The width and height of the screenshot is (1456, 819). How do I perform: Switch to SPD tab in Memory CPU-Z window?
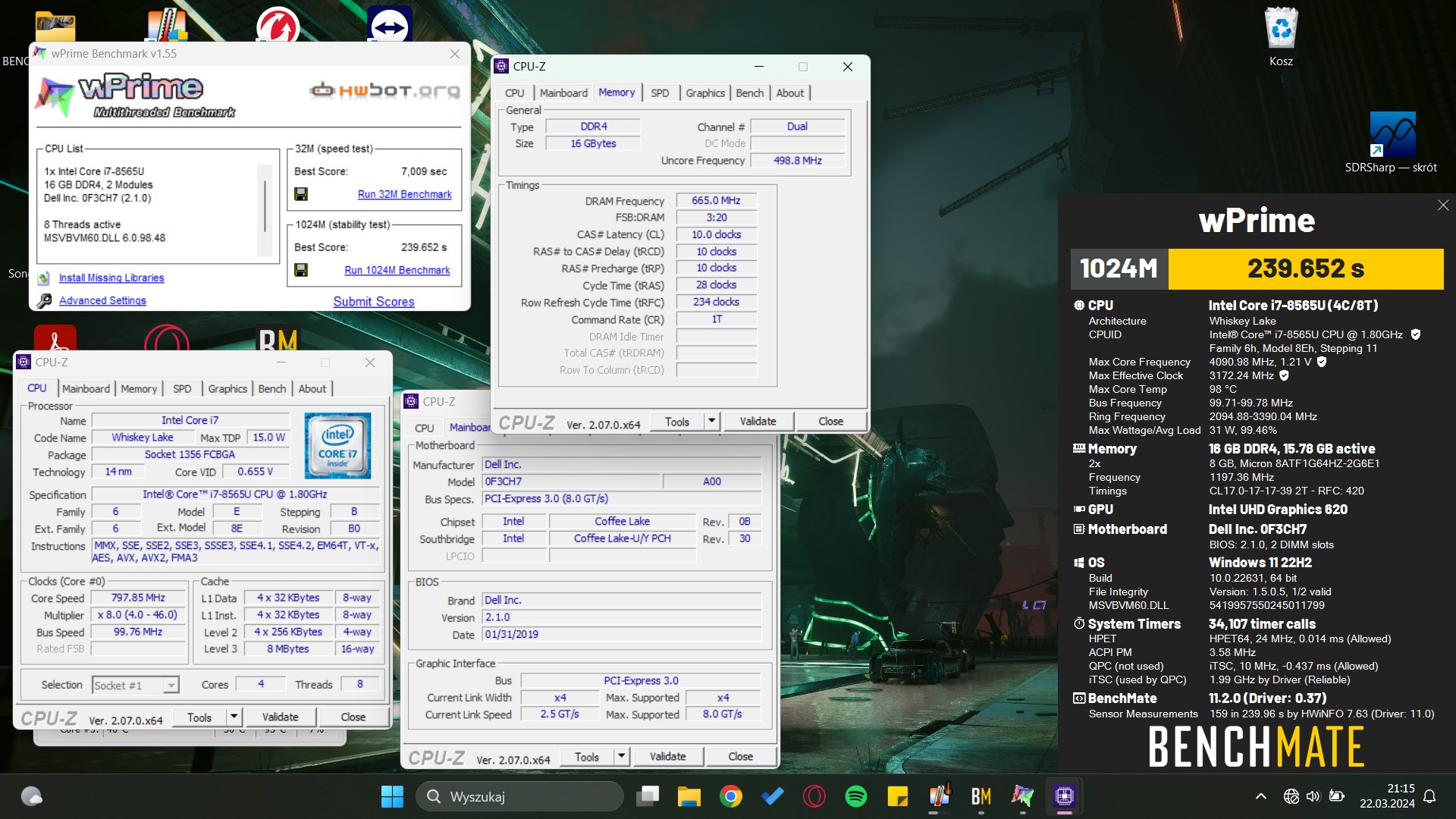coord(660,93)
